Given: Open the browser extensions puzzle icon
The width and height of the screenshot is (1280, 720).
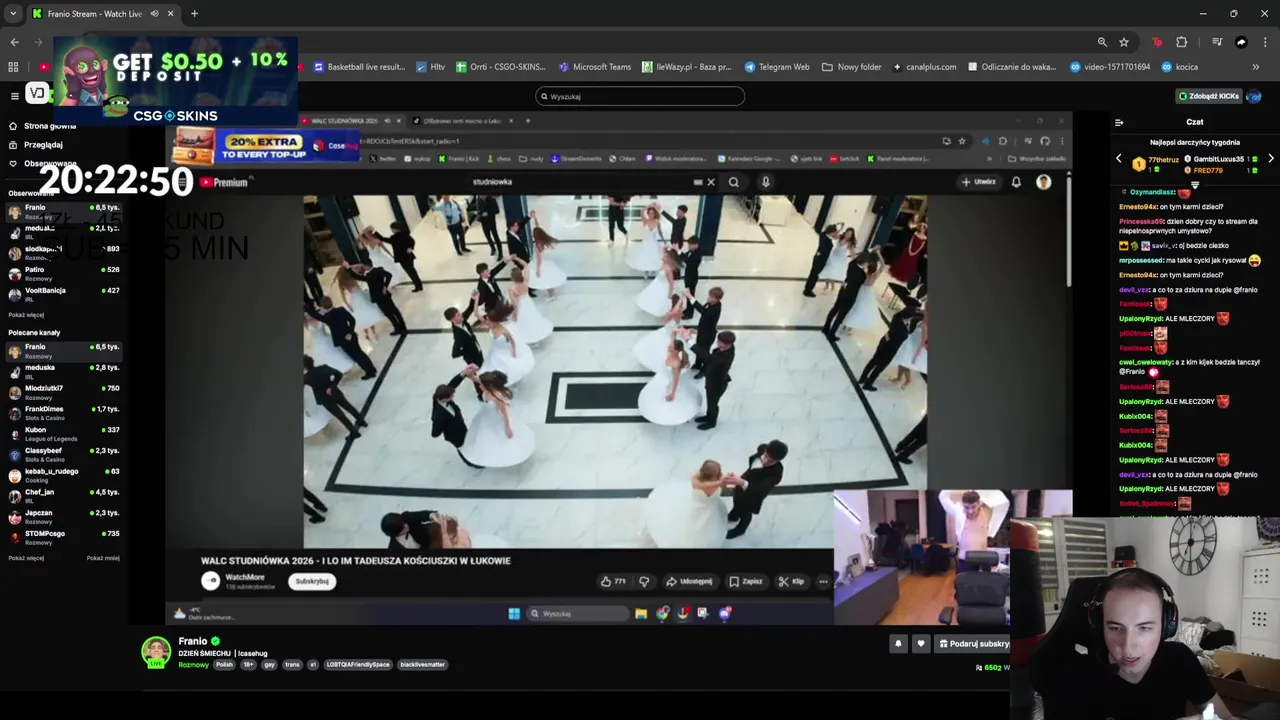Looking at the screenshot, I should [1182, 42].
